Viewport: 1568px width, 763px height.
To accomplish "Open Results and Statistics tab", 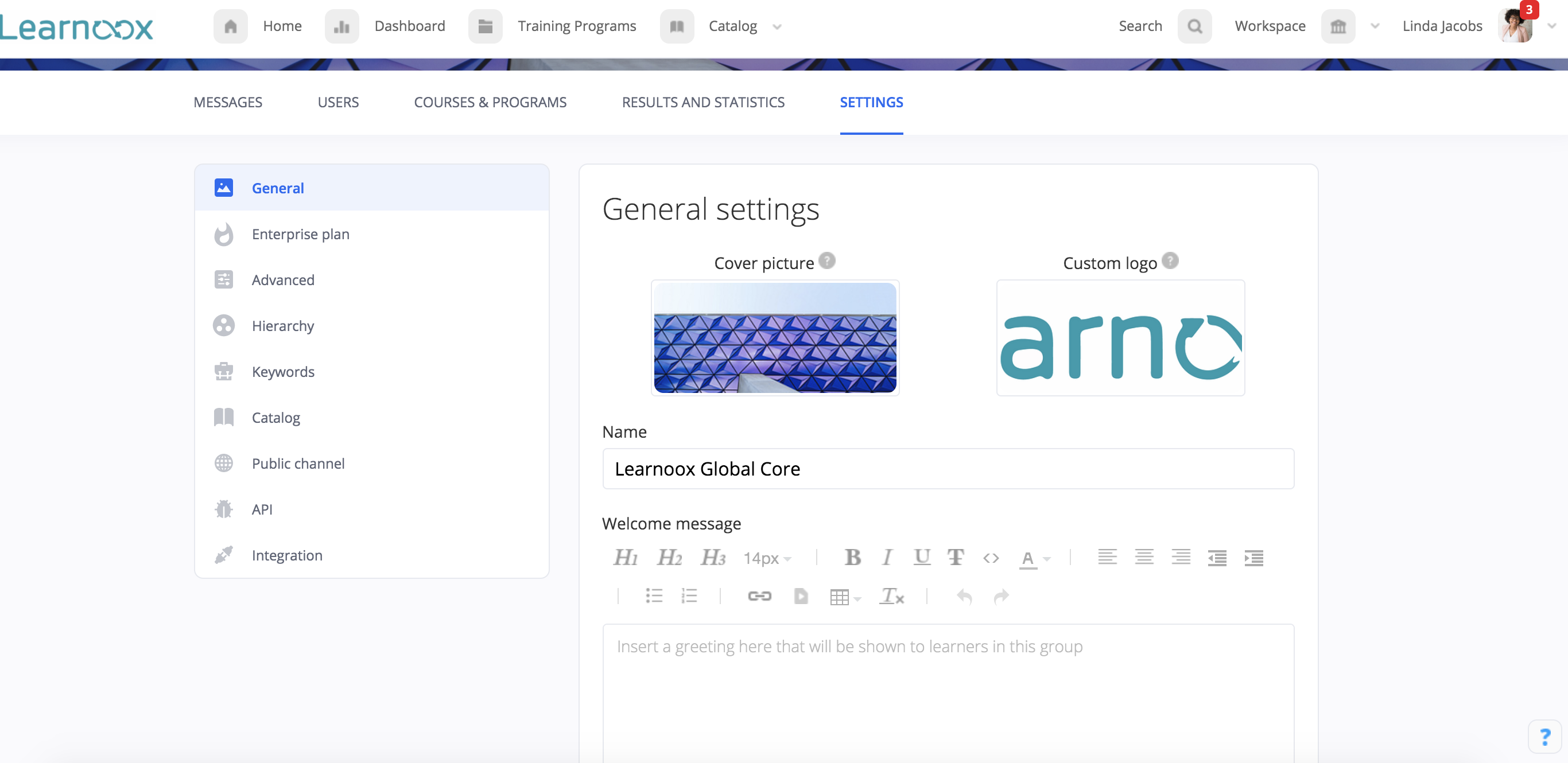I will pyautogui.click(x=703, y=102).
